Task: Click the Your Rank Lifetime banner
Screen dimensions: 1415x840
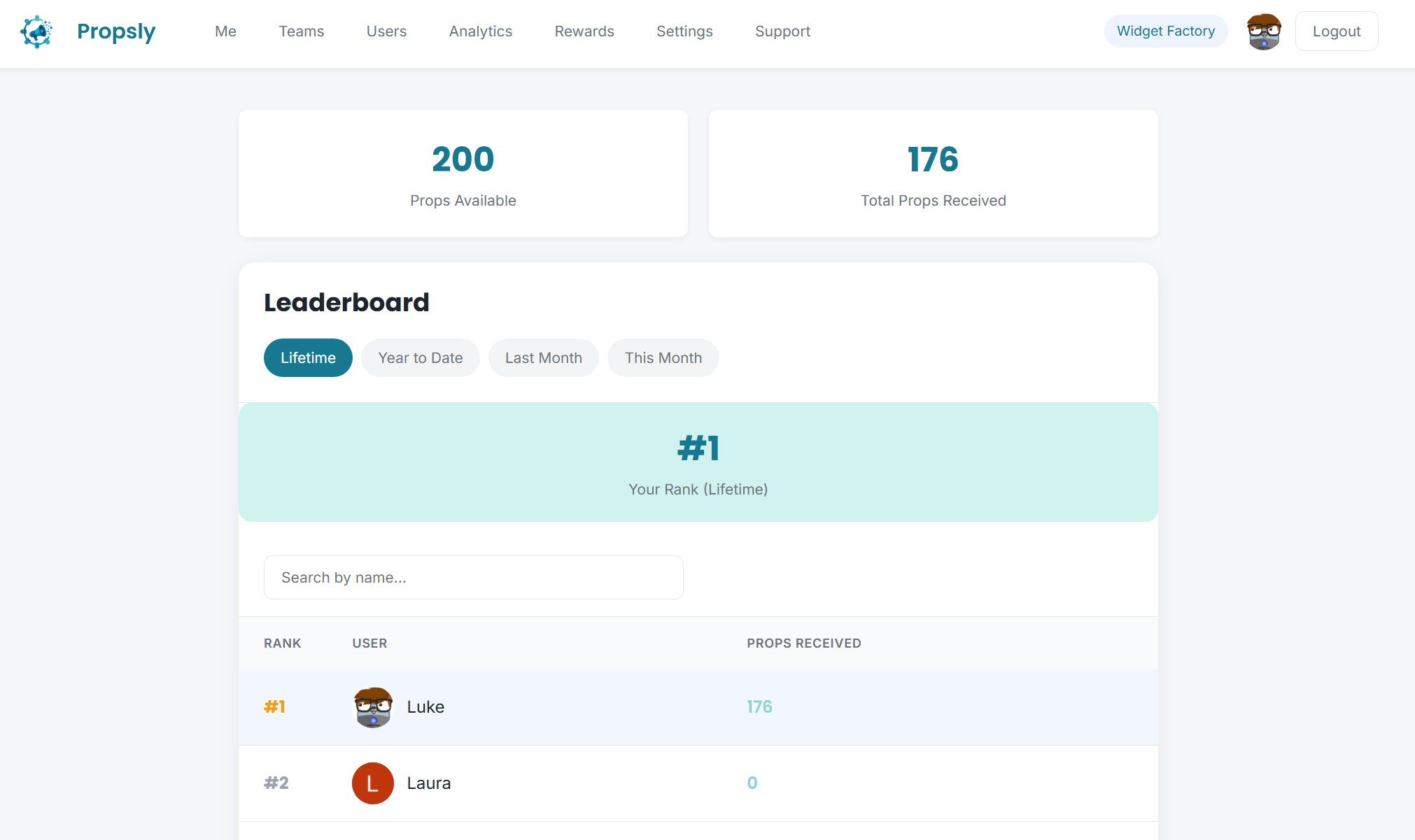Action: [698, 462]
